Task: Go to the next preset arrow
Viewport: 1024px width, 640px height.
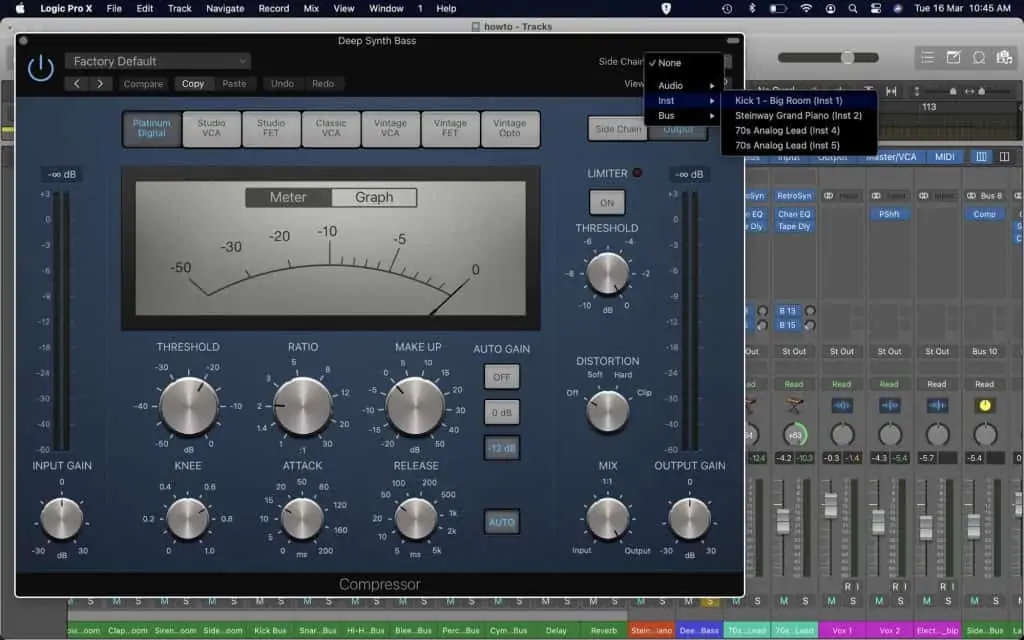Action: coord(100,84)
